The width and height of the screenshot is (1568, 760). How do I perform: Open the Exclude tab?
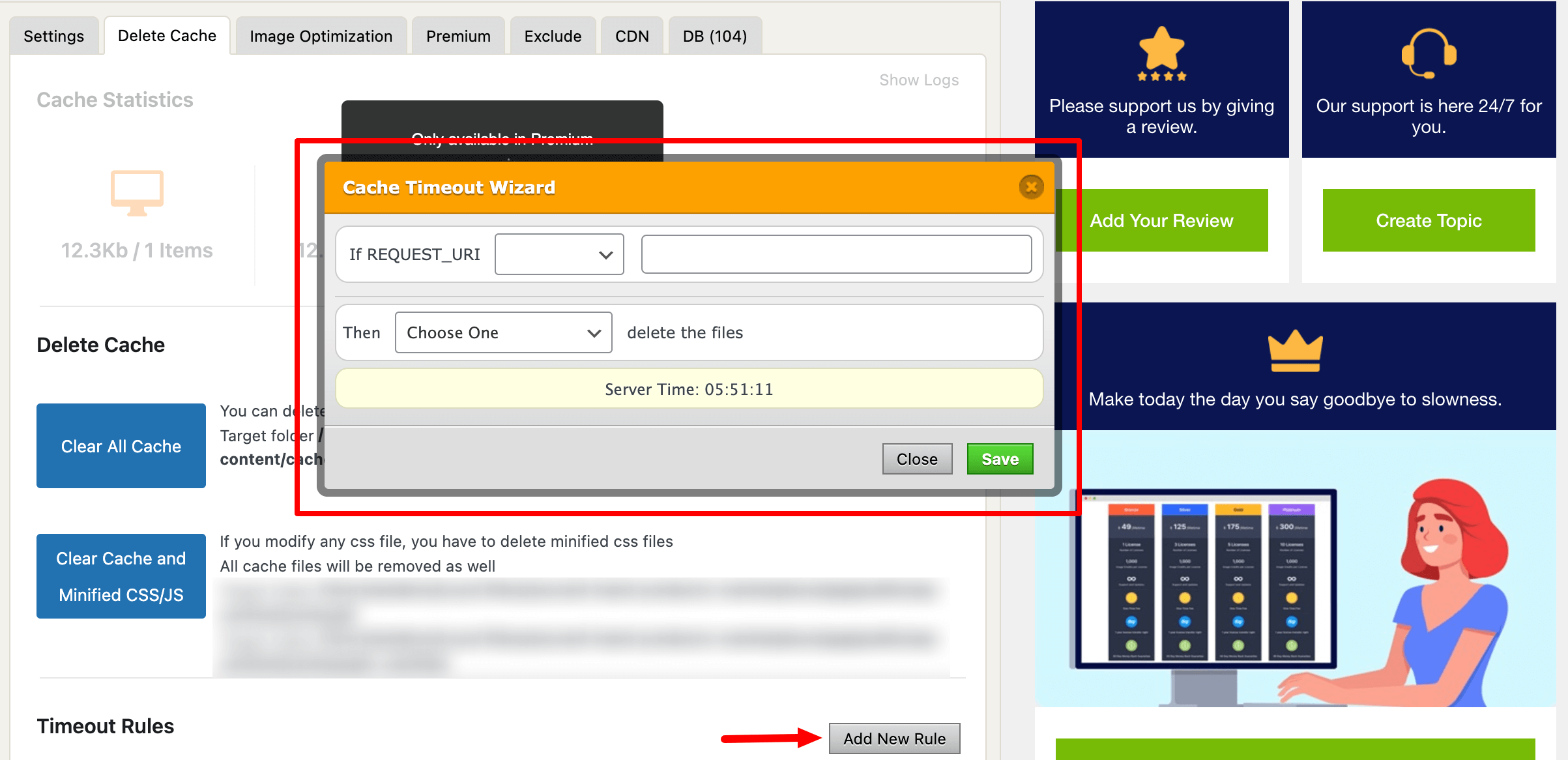point(553,36)
